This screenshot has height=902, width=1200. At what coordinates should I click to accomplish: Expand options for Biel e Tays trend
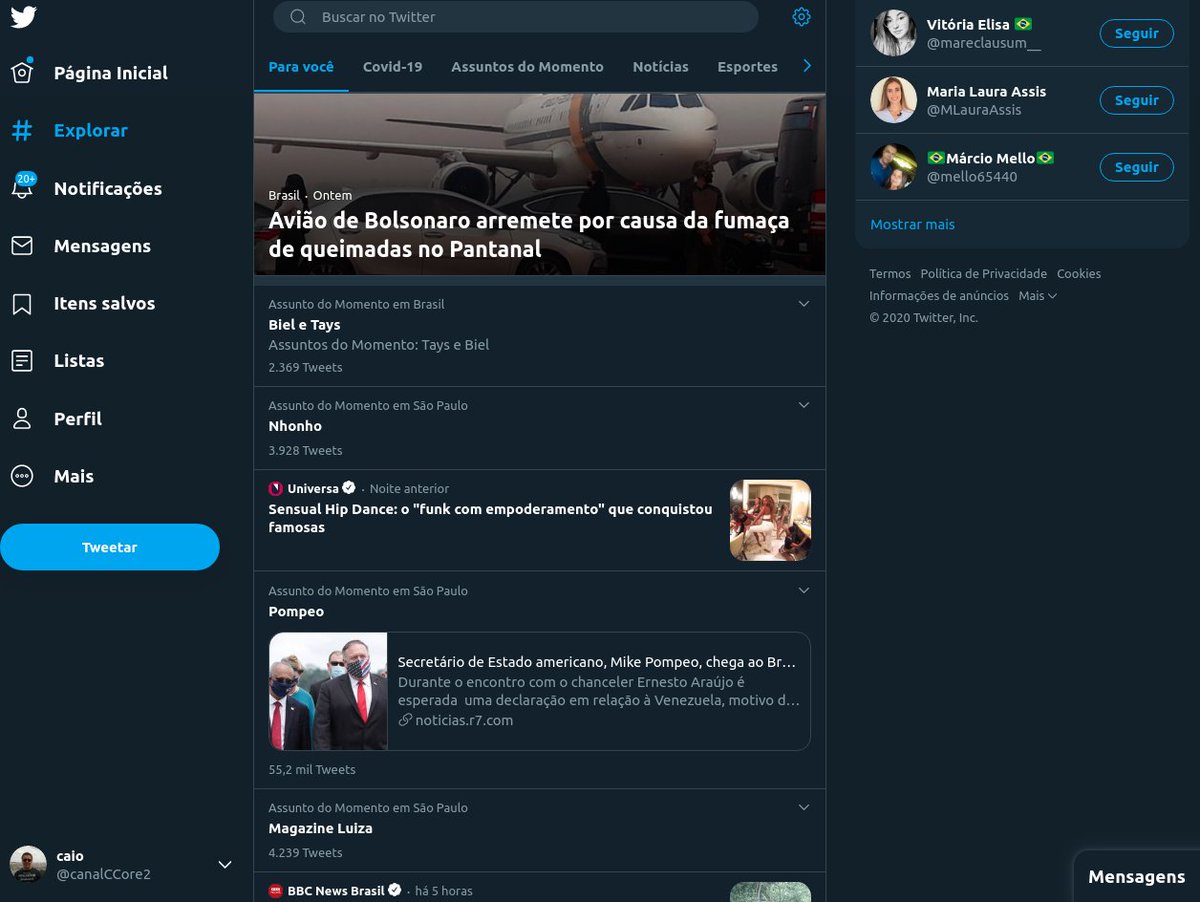(x=804, y=304)
